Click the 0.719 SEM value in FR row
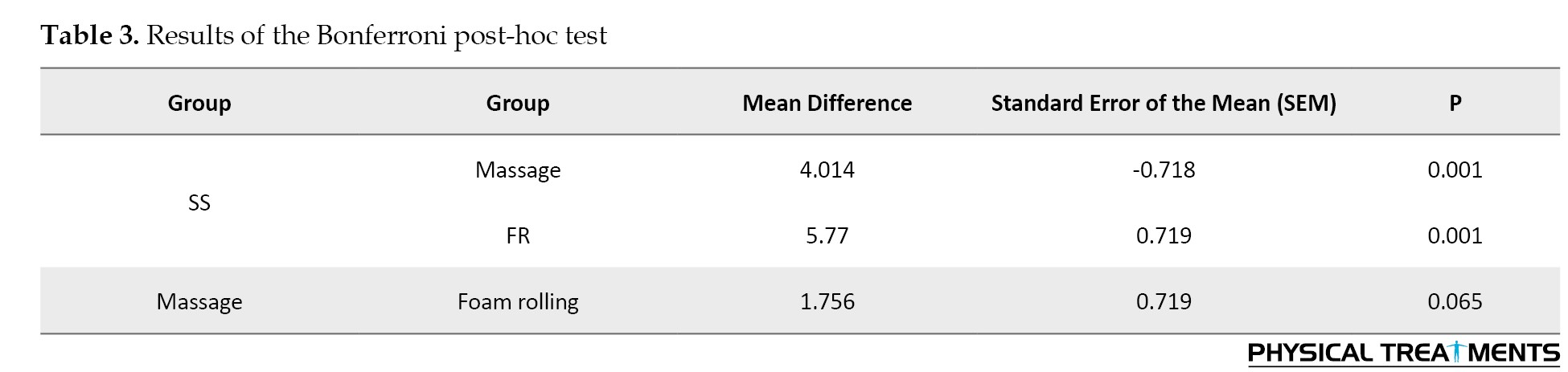Image resolution: width=1568 pixels, height=372 pixels. (x=1164, y=235)
